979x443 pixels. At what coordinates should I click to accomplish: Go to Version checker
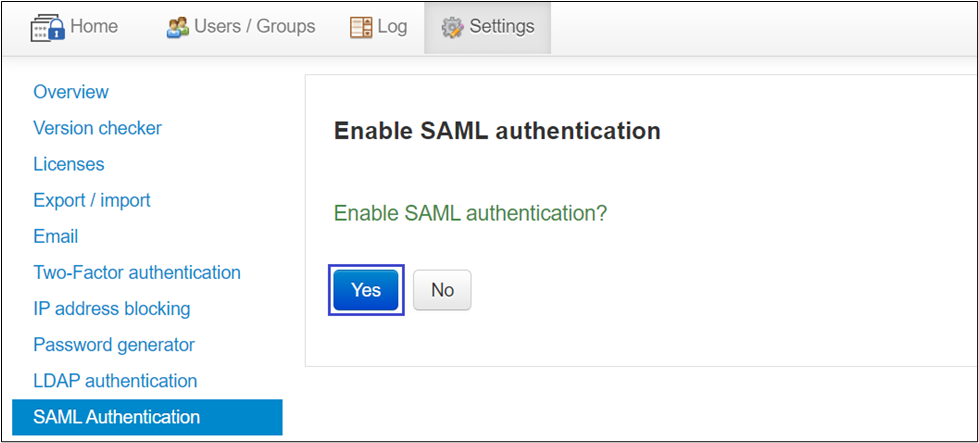point(97,128)
